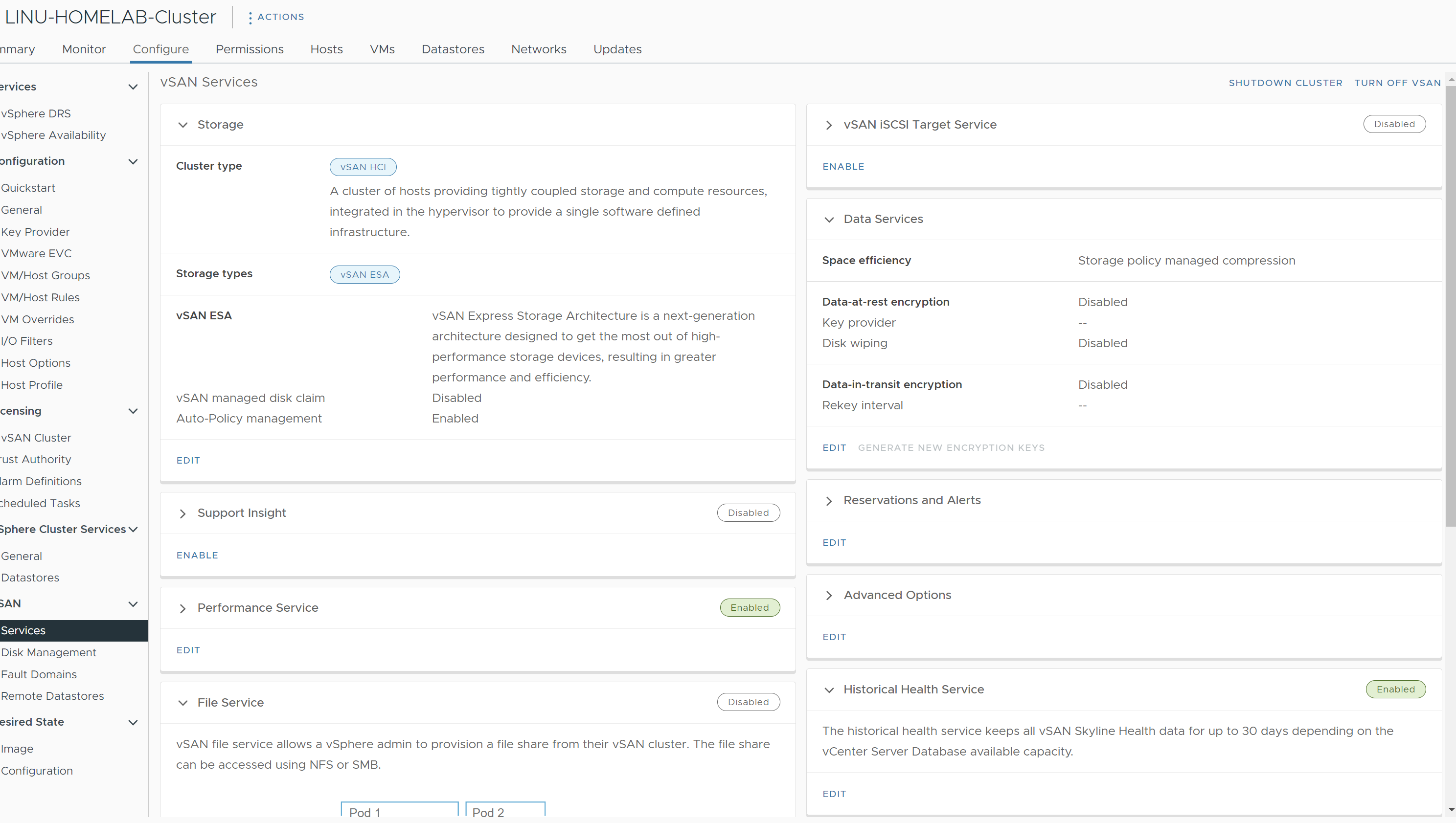
Task: Click EDIT under Data Services
Action: 834,447
